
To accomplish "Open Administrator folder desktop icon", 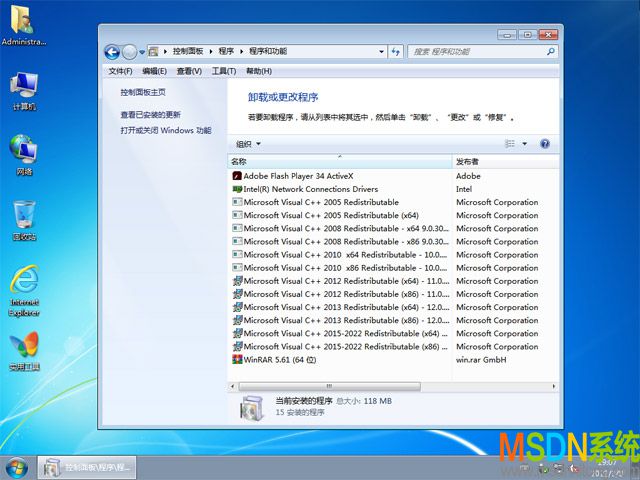I will click(x=23, y=24).
